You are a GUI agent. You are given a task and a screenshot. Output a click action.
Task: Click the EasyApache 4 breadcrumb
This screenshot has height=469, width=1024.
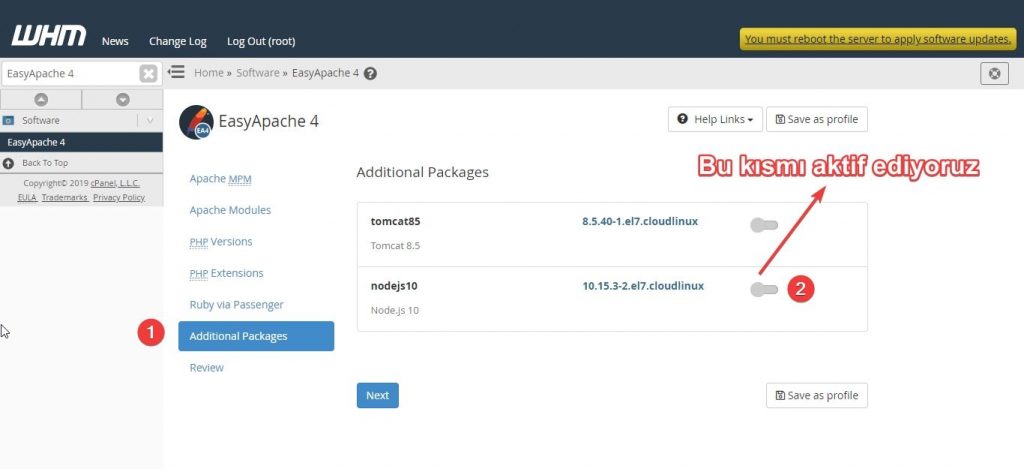click(x=325, y=73)
